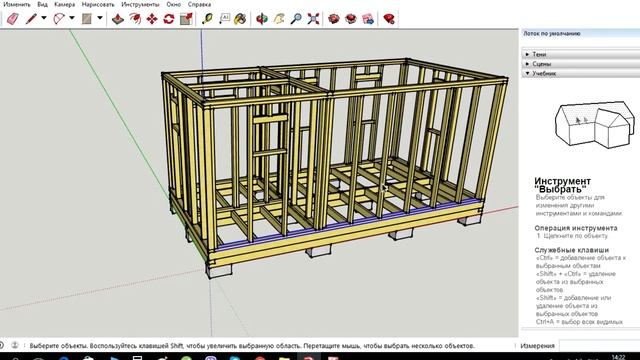Select the Scale tool
Image resolution: width=640 pixels, height=360 pixels.
click(186, 19)
